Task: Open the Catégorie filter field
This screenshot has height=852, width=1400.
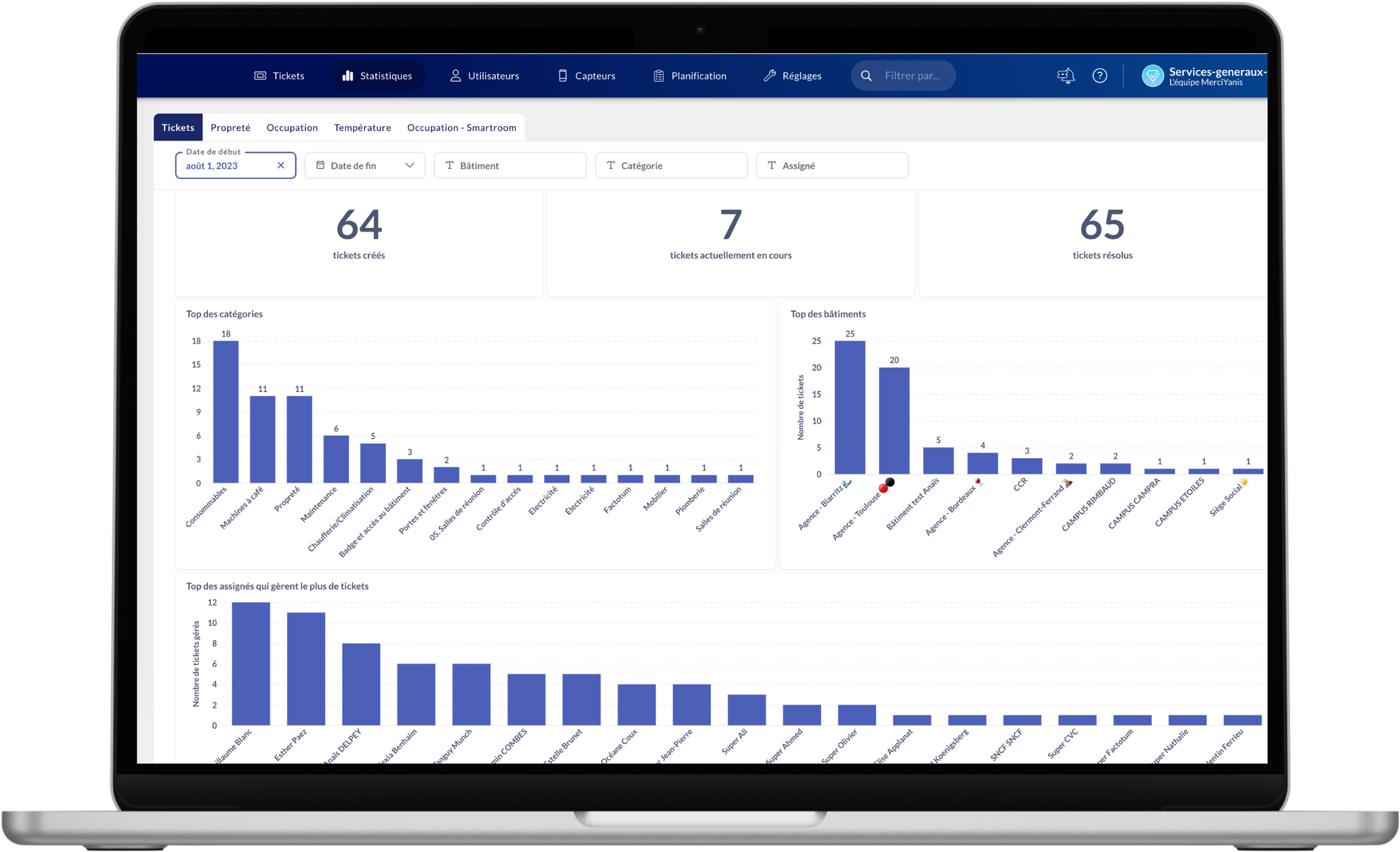Action: (671, 165)
